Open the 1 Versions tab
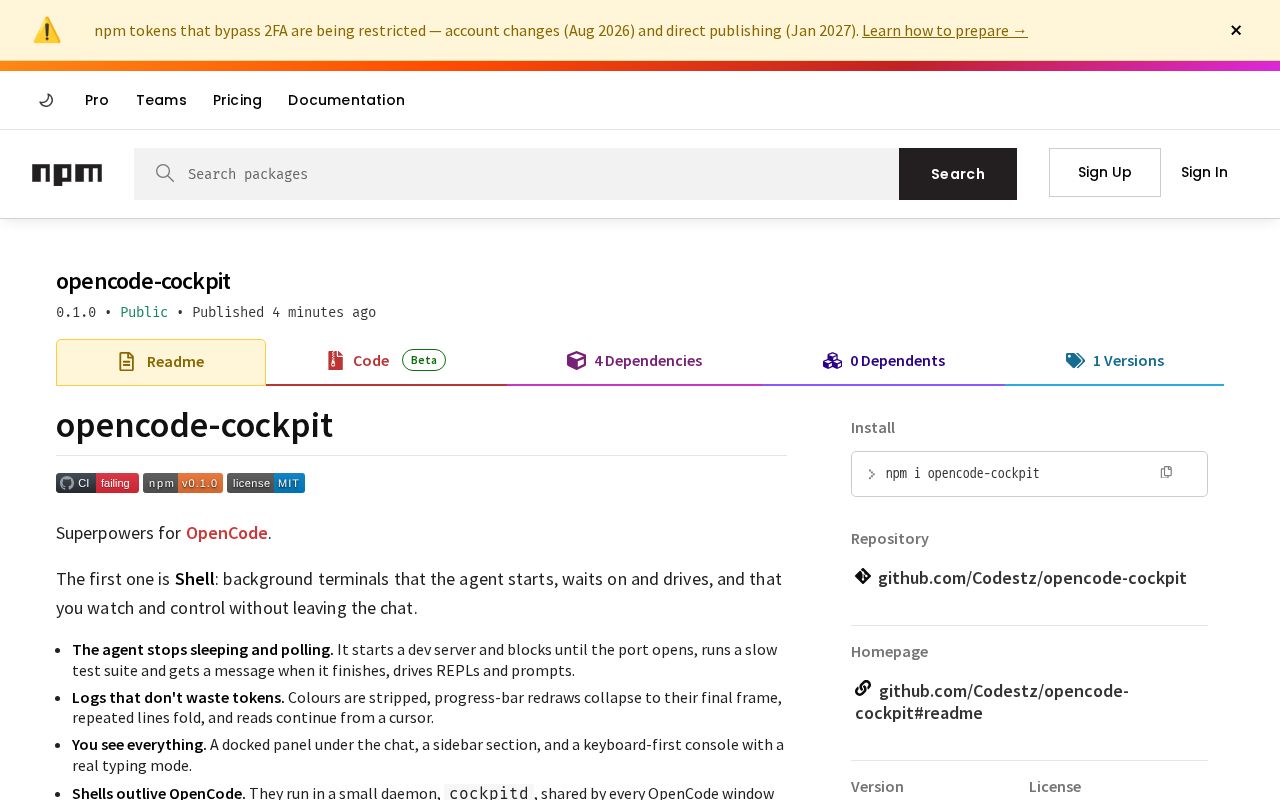Image resolution: width=1280 pixels, height=800 pixels. (x=1114, y=361)
